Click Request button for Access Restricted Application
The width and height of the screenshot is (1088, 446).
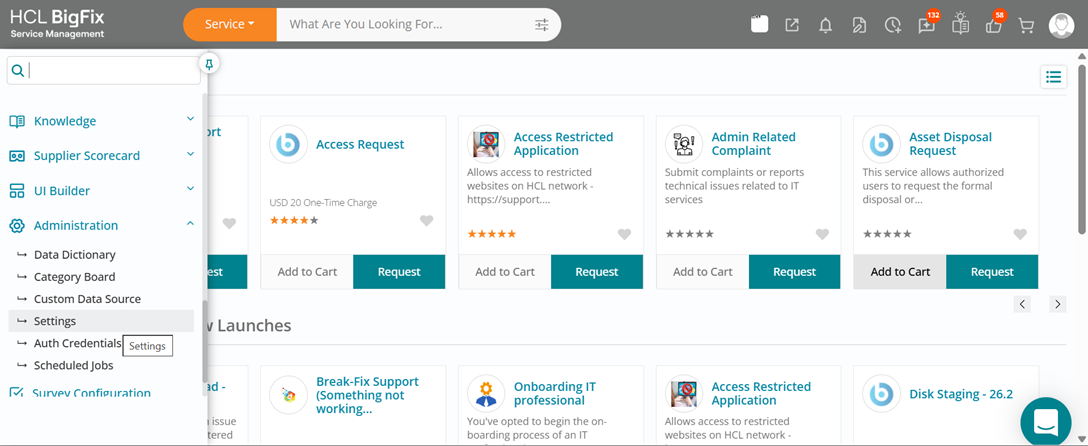tap(597, 272)
